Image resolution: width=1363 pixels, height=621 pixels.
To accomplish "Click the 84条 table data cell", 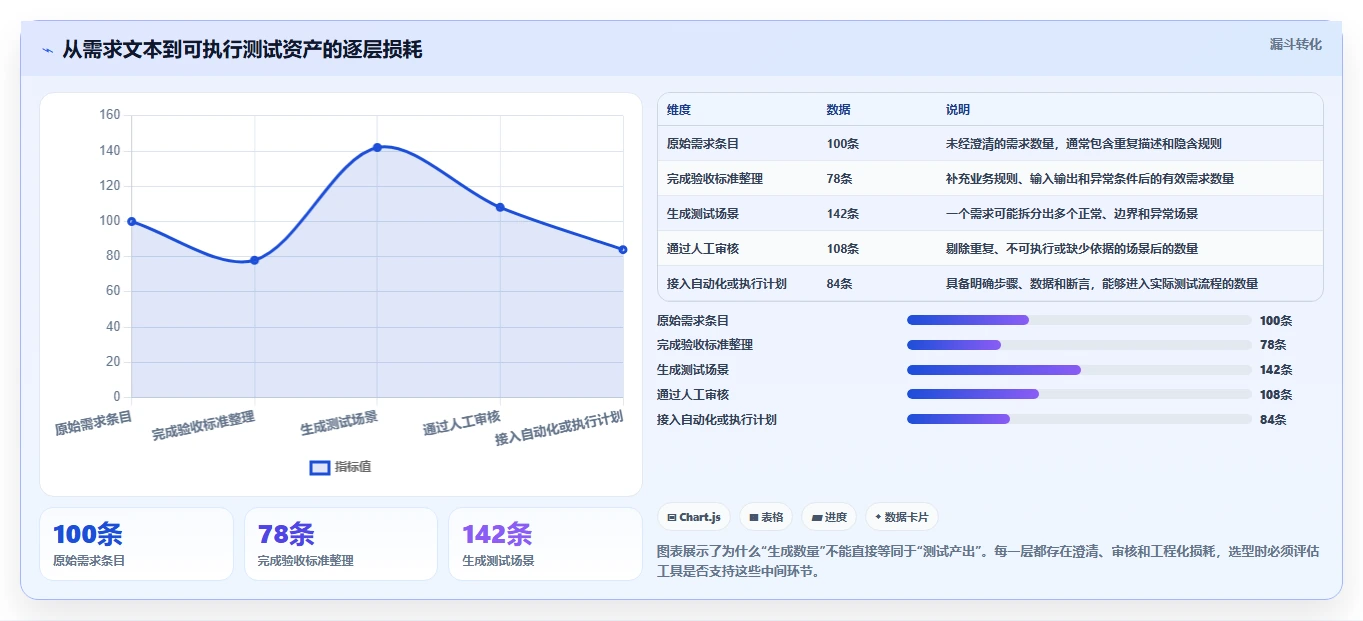I will (x=840, y=283).
